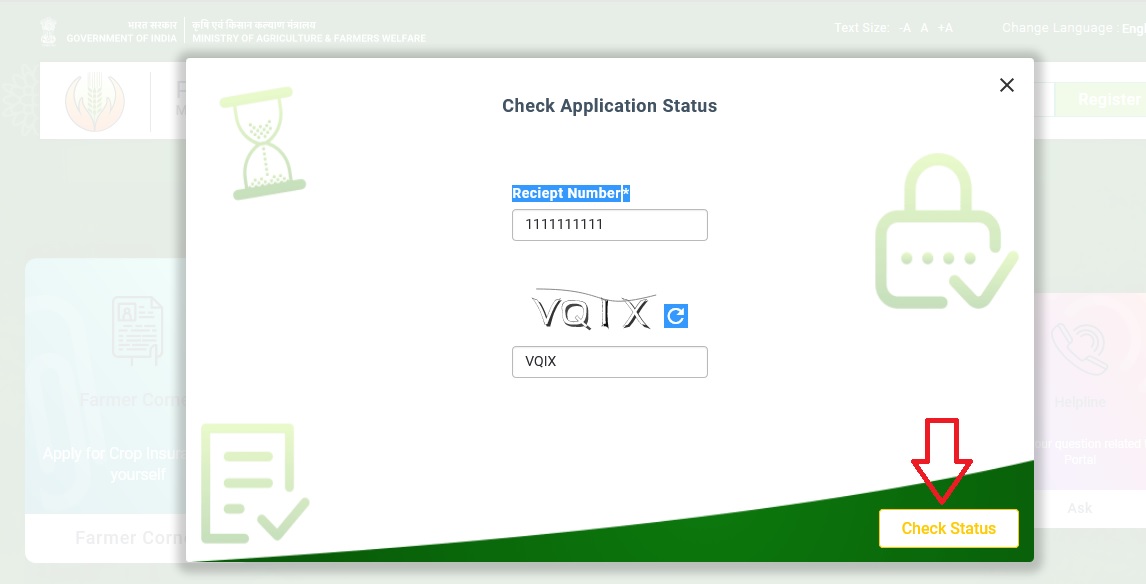The height and width of the screenshot is (584, 1146).
Task: Select the Helpline phone icon
Action: (1080, 347)
